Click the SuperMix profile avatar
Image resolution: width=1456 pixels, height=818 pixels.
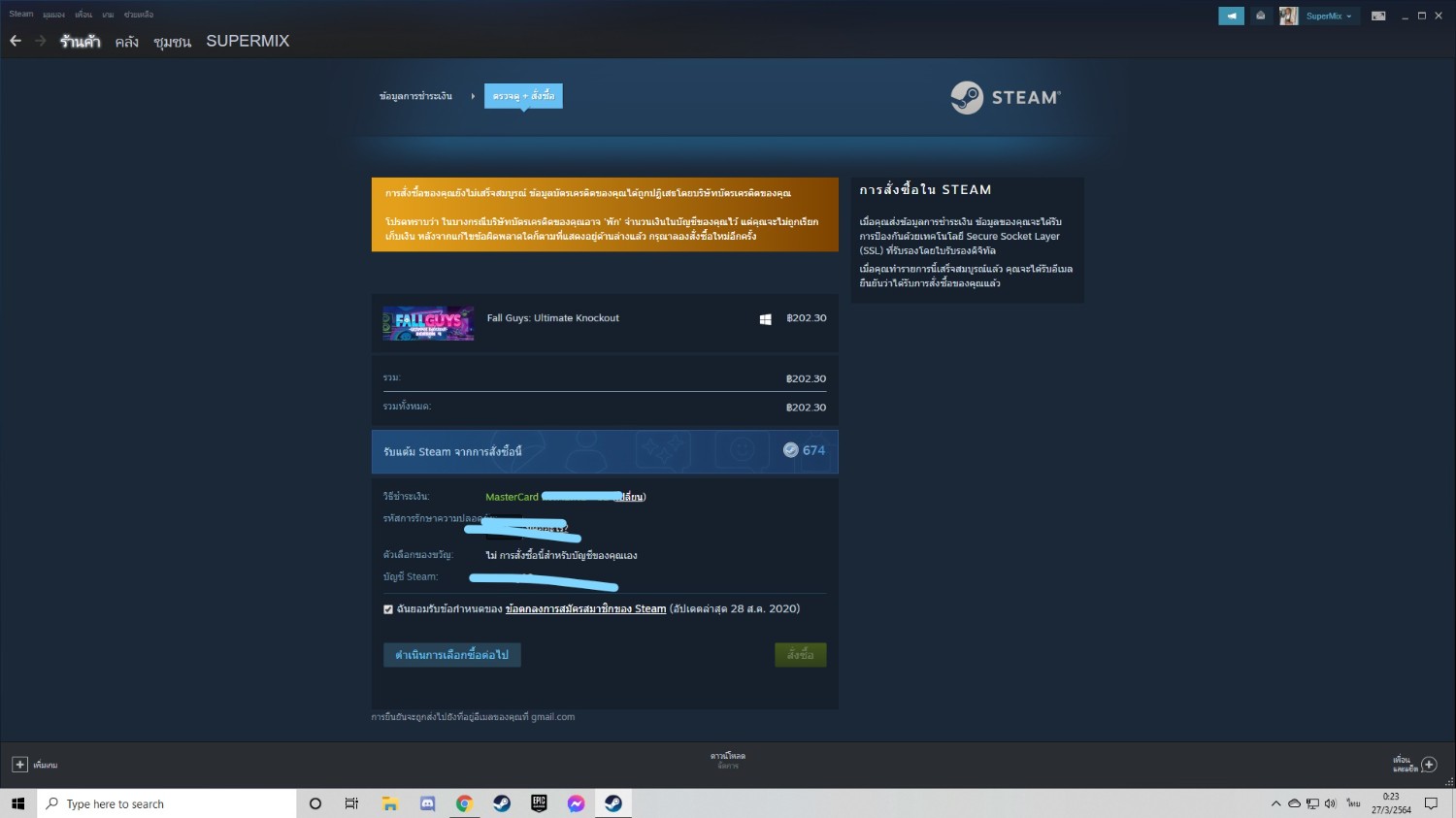tap(1288, 16)
